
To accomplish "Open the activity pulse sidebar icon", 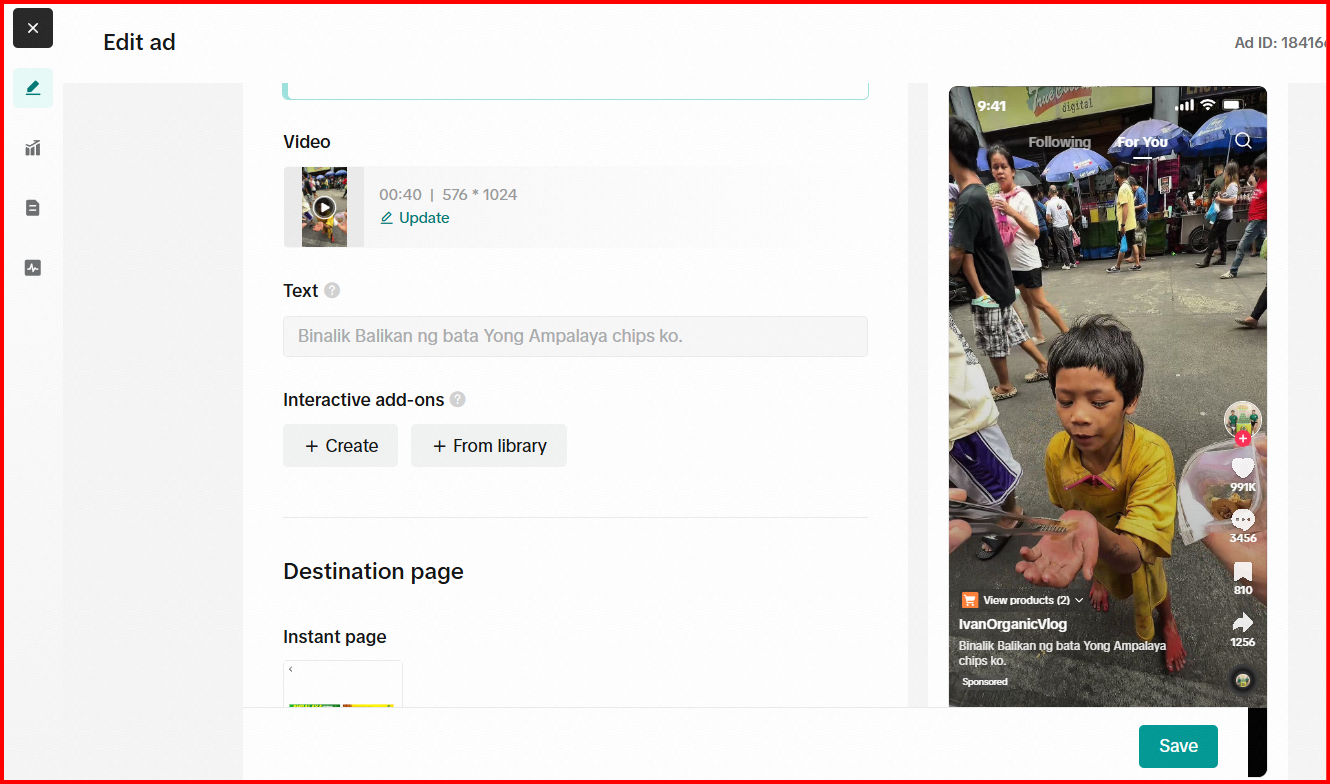I will coord(33,268).
